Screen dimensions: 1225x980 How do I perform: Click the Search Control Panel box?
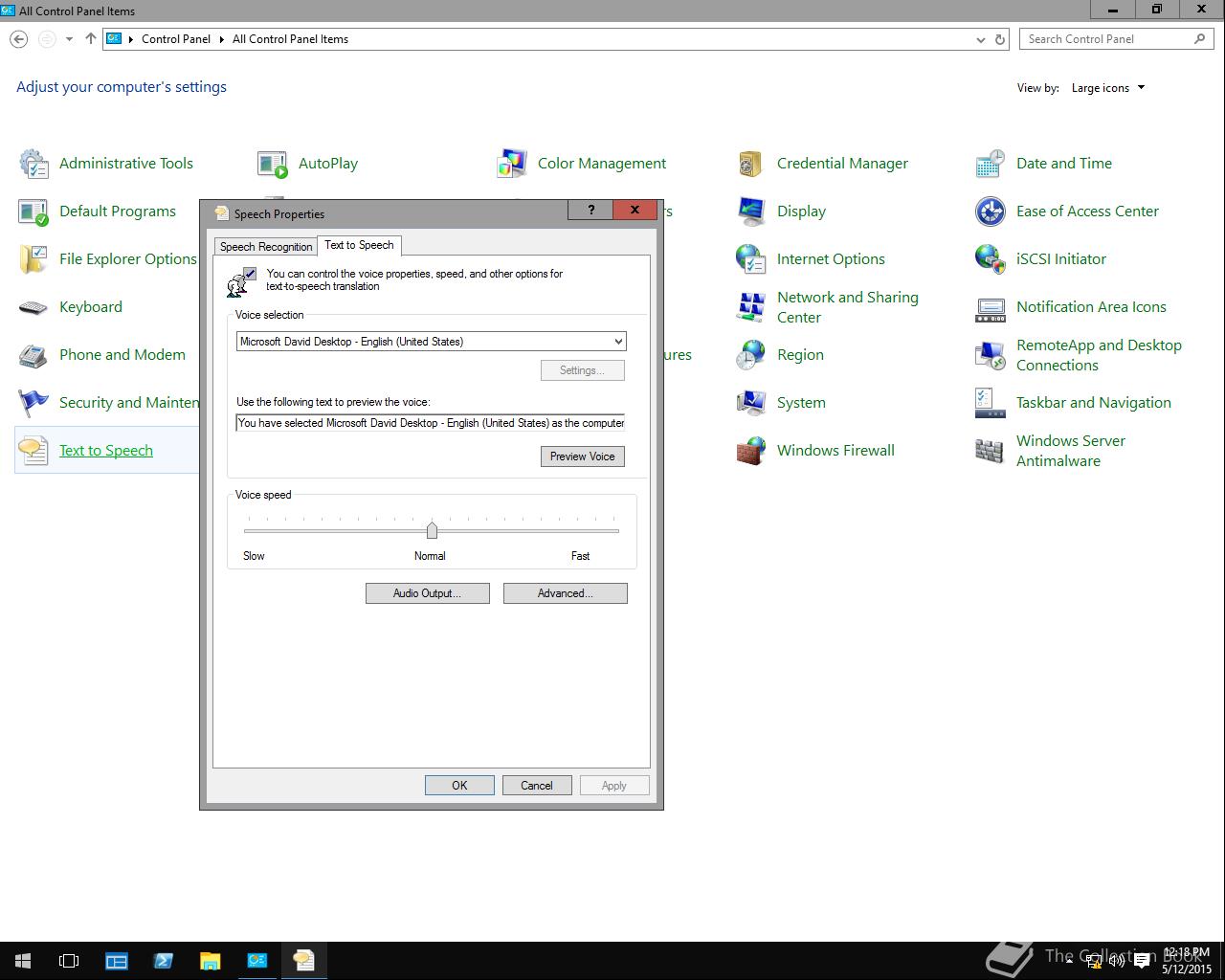(1116, 39)
